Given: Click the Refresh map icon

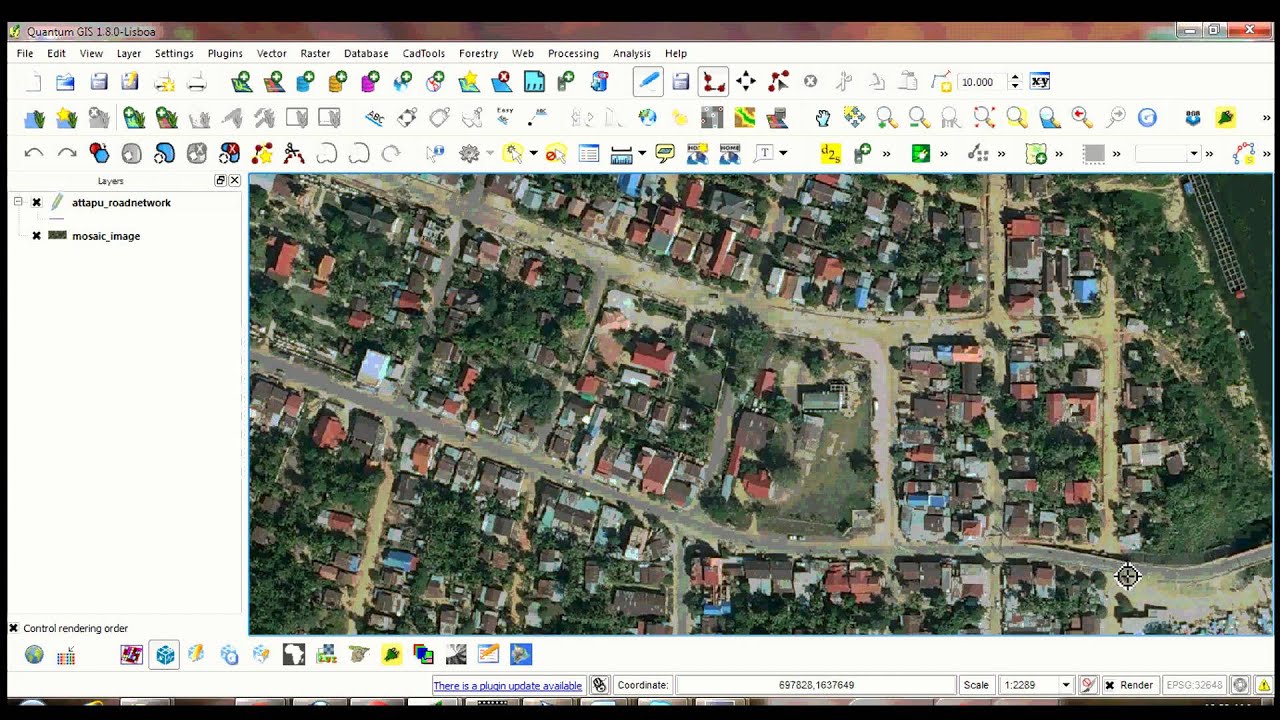Looking at the screenshot, I should 1147,119.
